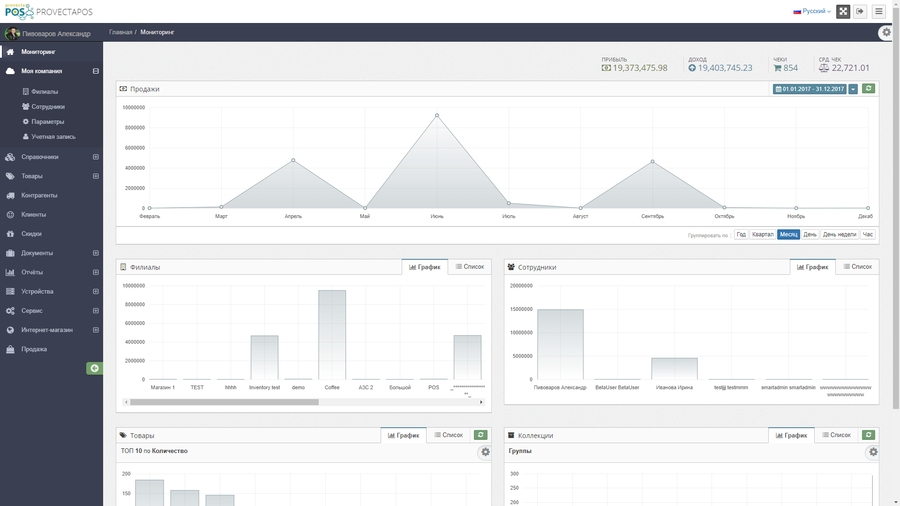The height and width of the screenshot is (506, 900).
Task: Click the fullscreen icon in top bar
Action: 843,11
